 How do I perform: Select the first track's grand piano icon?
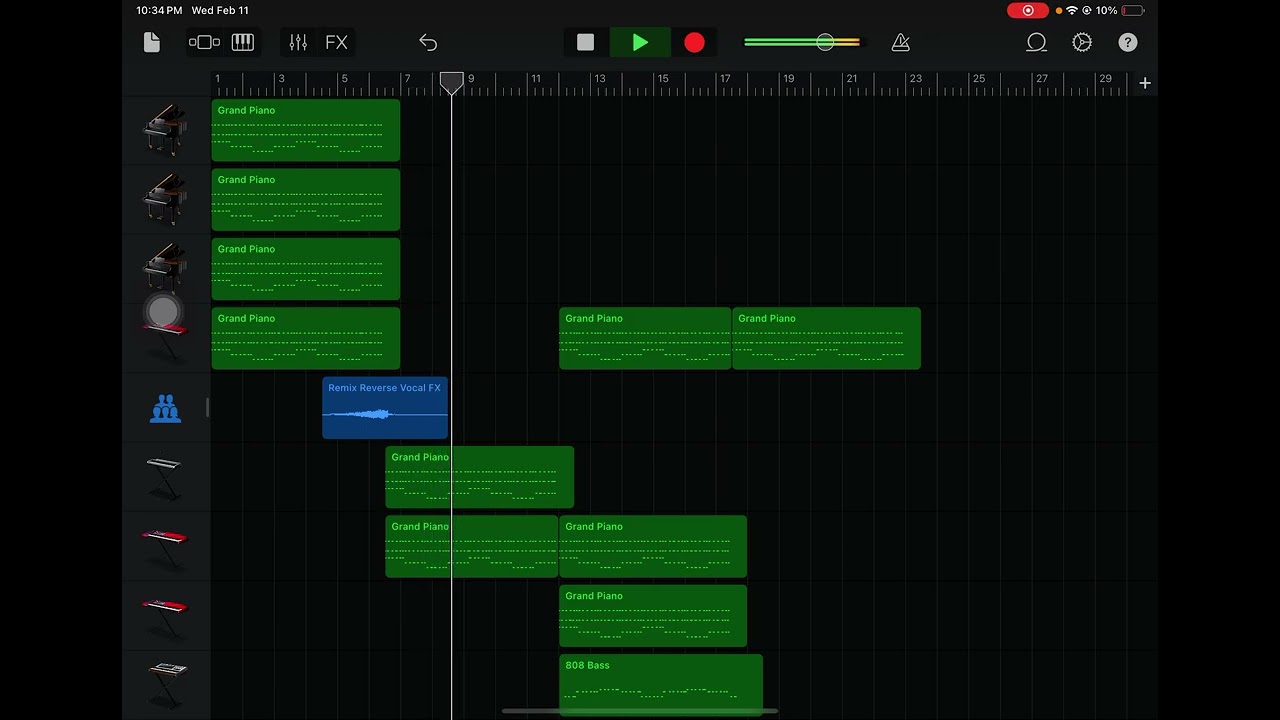point(165,130)
